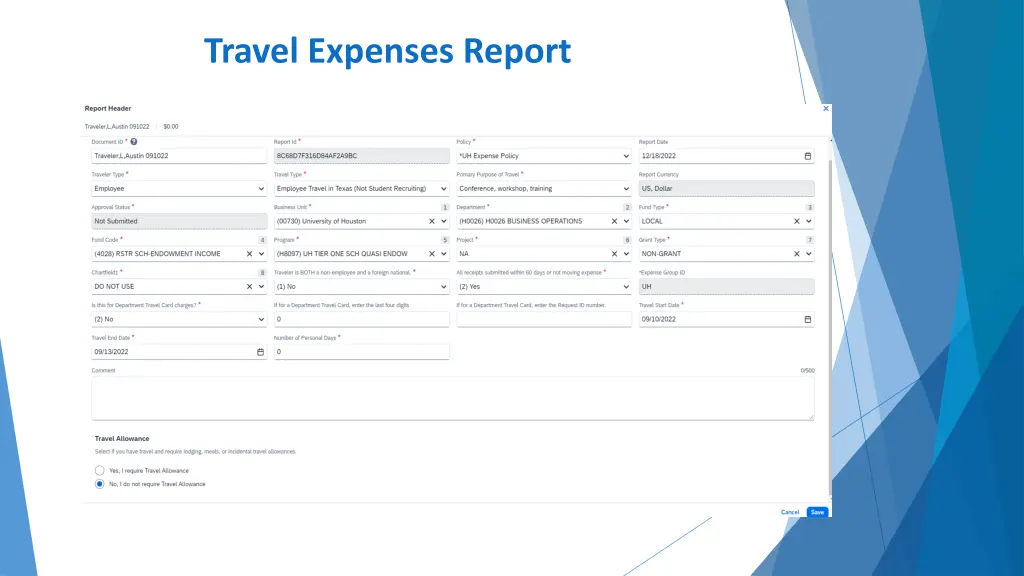Close the Report Header dialog

(825, 108)
